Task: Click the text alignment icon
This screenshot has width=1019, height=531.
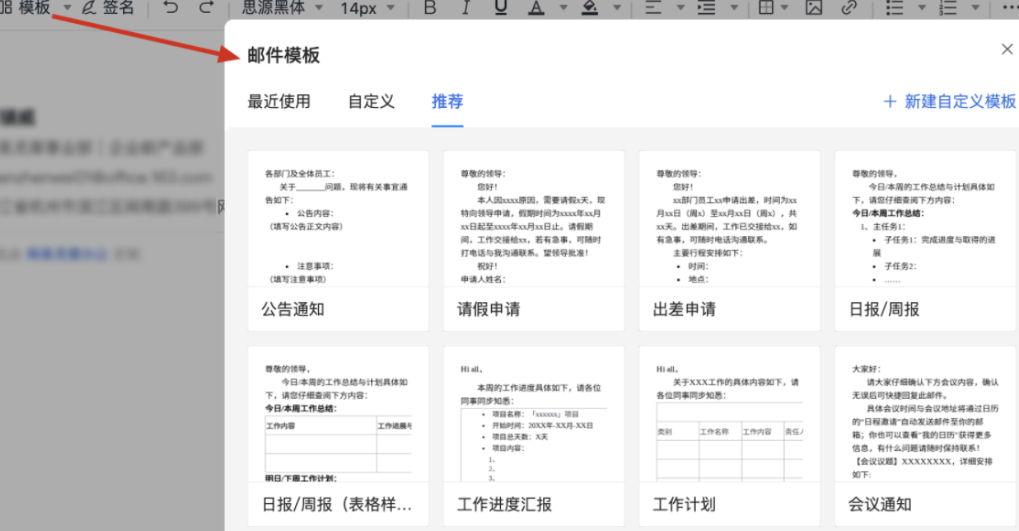Action: pyautogui.click(x=653, y=7)
